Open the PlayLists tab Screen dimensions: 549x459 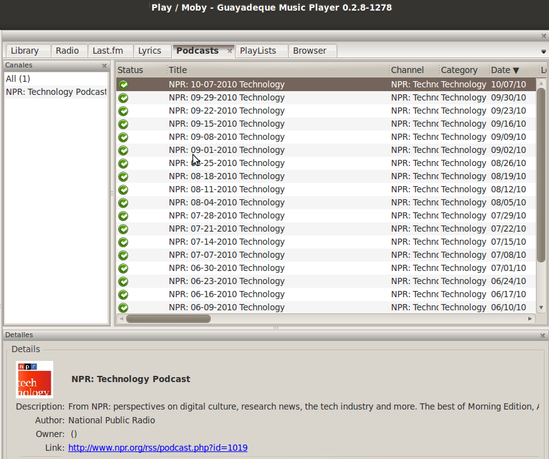pos(258,51)
